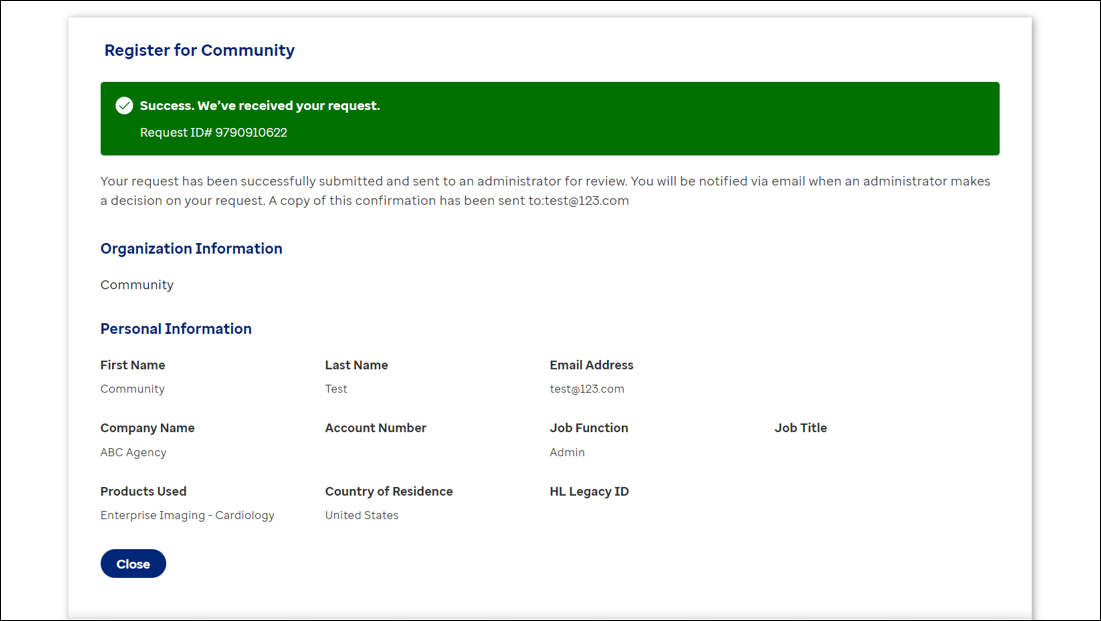Click the Personal Information section header

(x=176, y=328)
